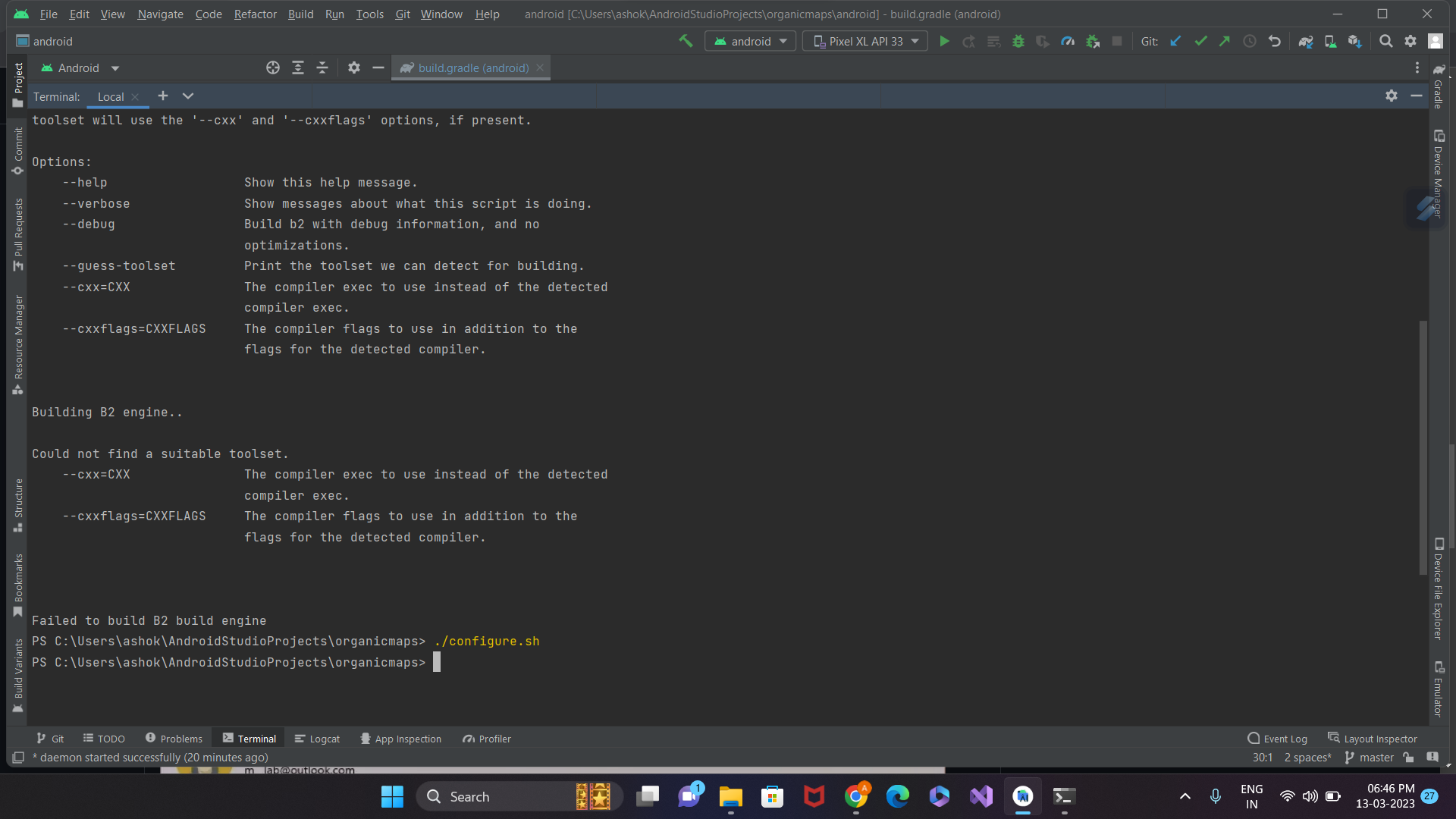Sync Project with Gradle Files icon
The height and width of the screenshot is (819, 1456).
1306,41
